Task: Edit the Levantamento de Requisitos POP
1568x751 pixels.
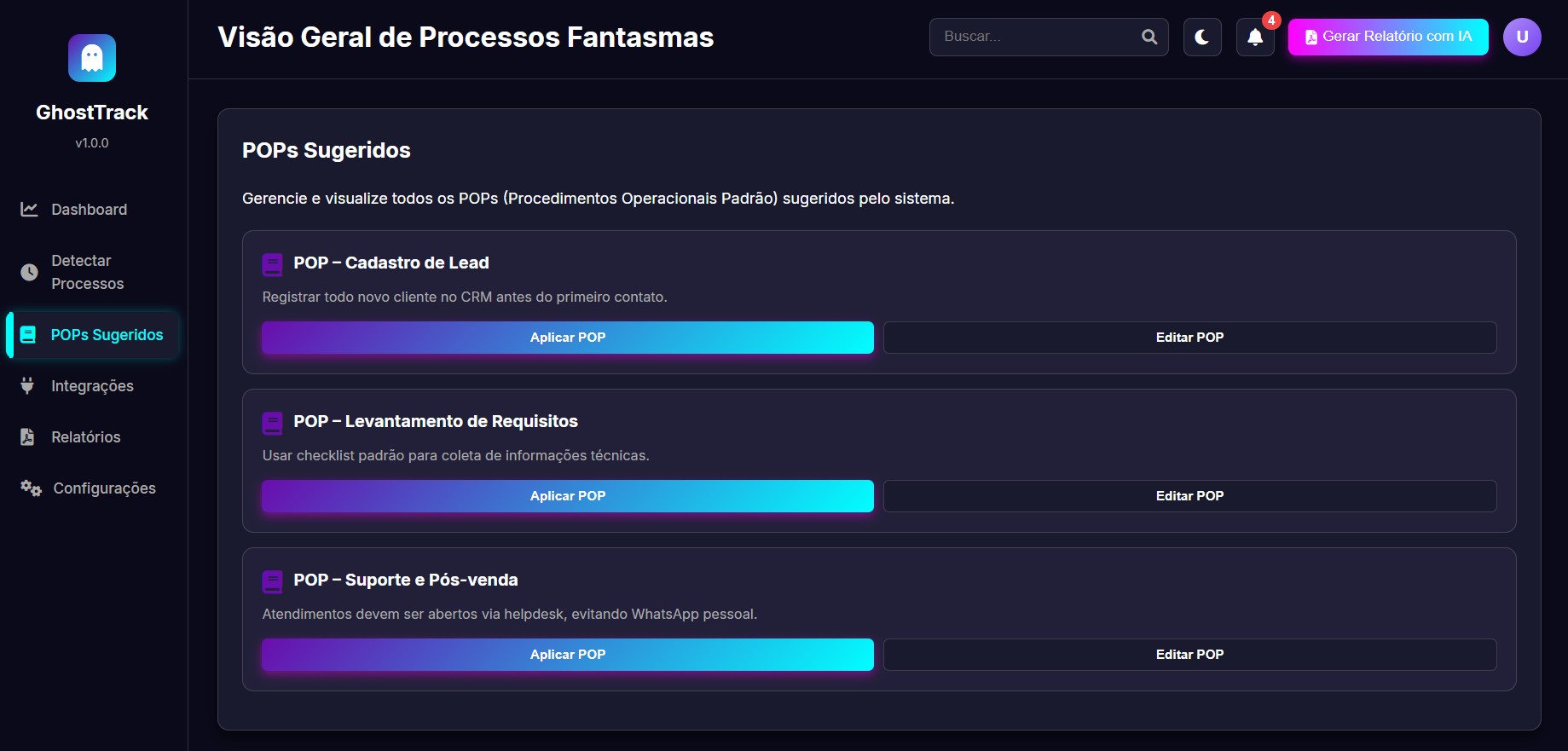Action: click(x=1189, y=496)
